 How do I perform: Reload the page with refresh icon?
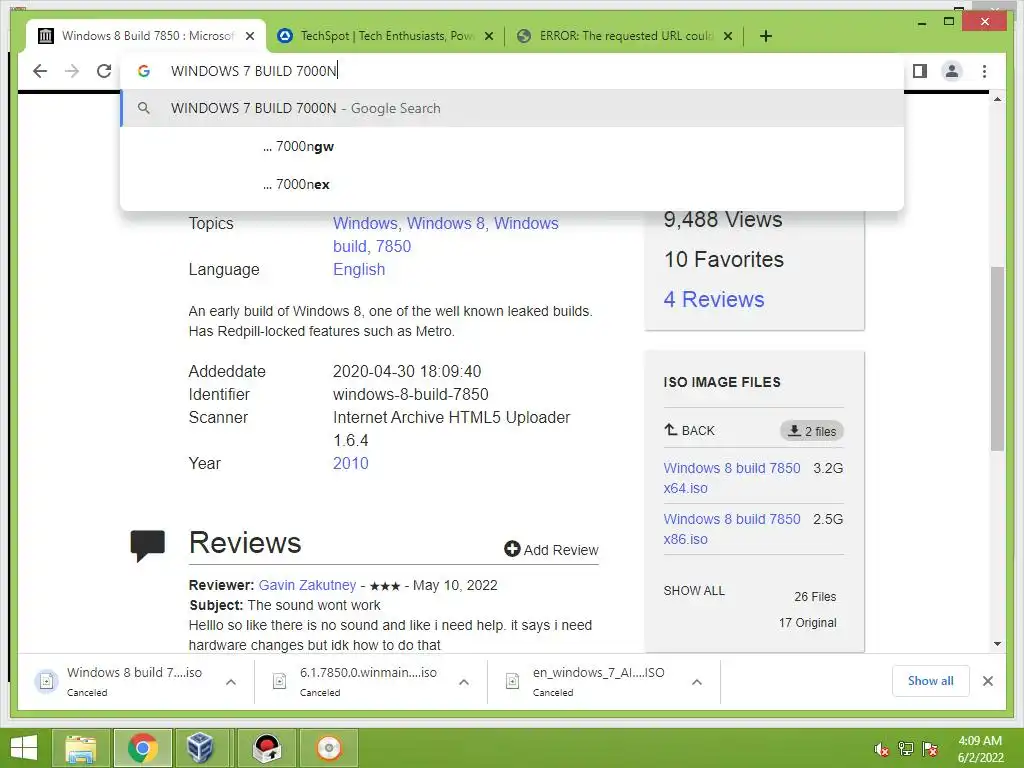point(104,71)
